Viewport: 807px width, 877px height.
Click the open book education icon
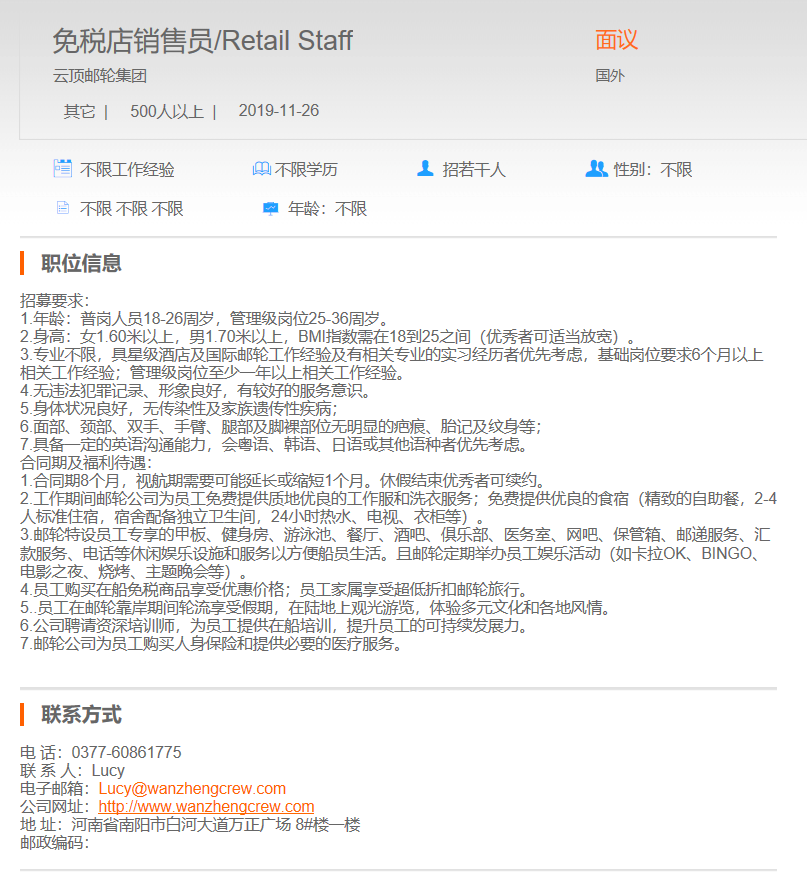(262, 168)
